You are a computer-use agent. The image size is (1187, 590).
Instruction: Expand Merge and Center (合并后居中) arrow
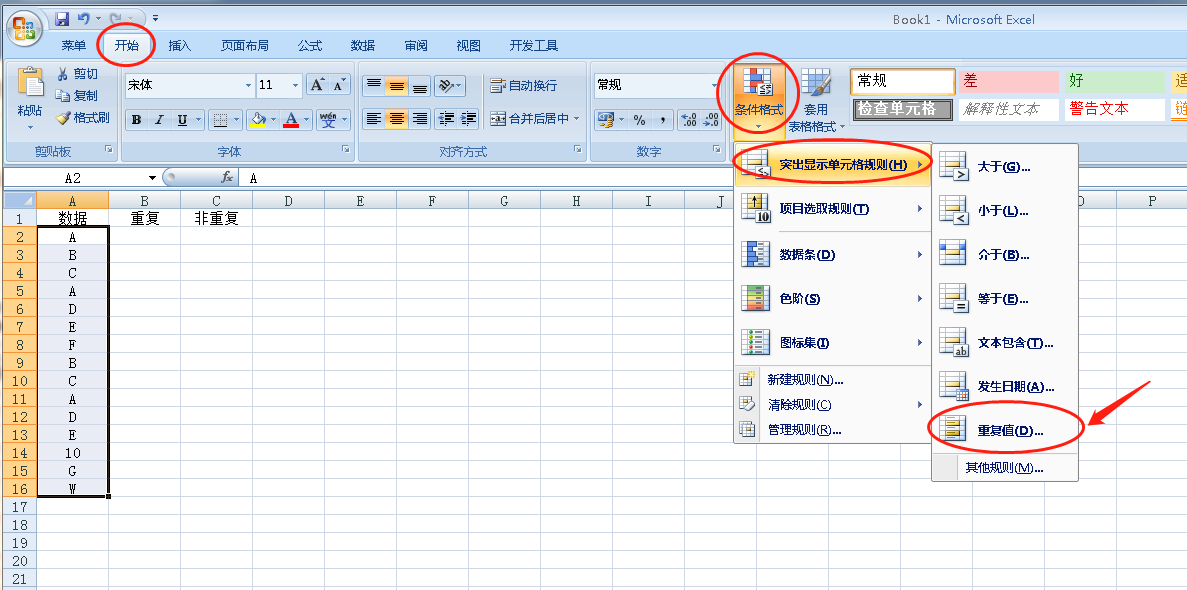(576, 119)
